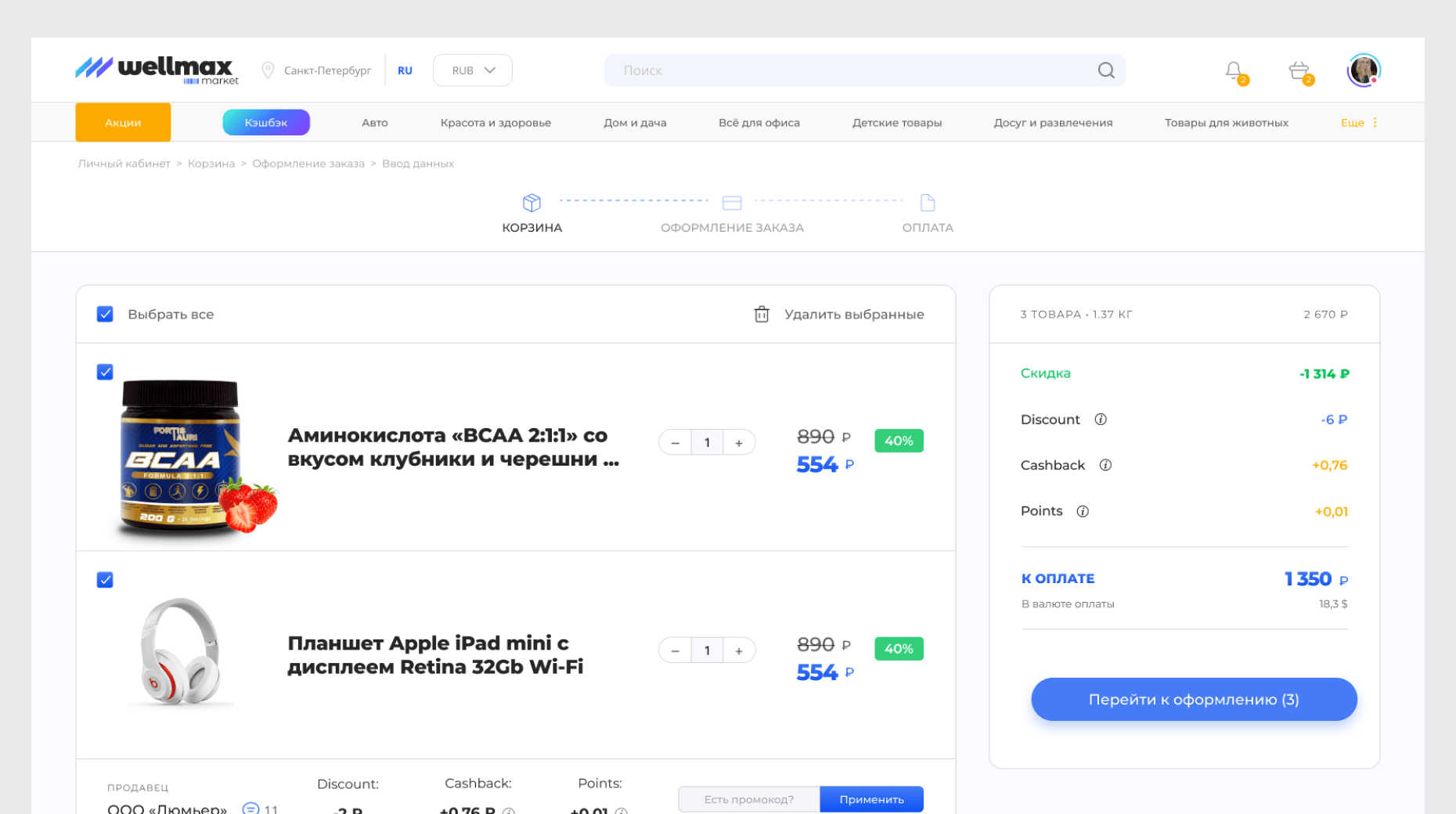This screenshot has height=814, width=1456.
Task: Go to Красота и здоровье category
Action: [496, 123]
